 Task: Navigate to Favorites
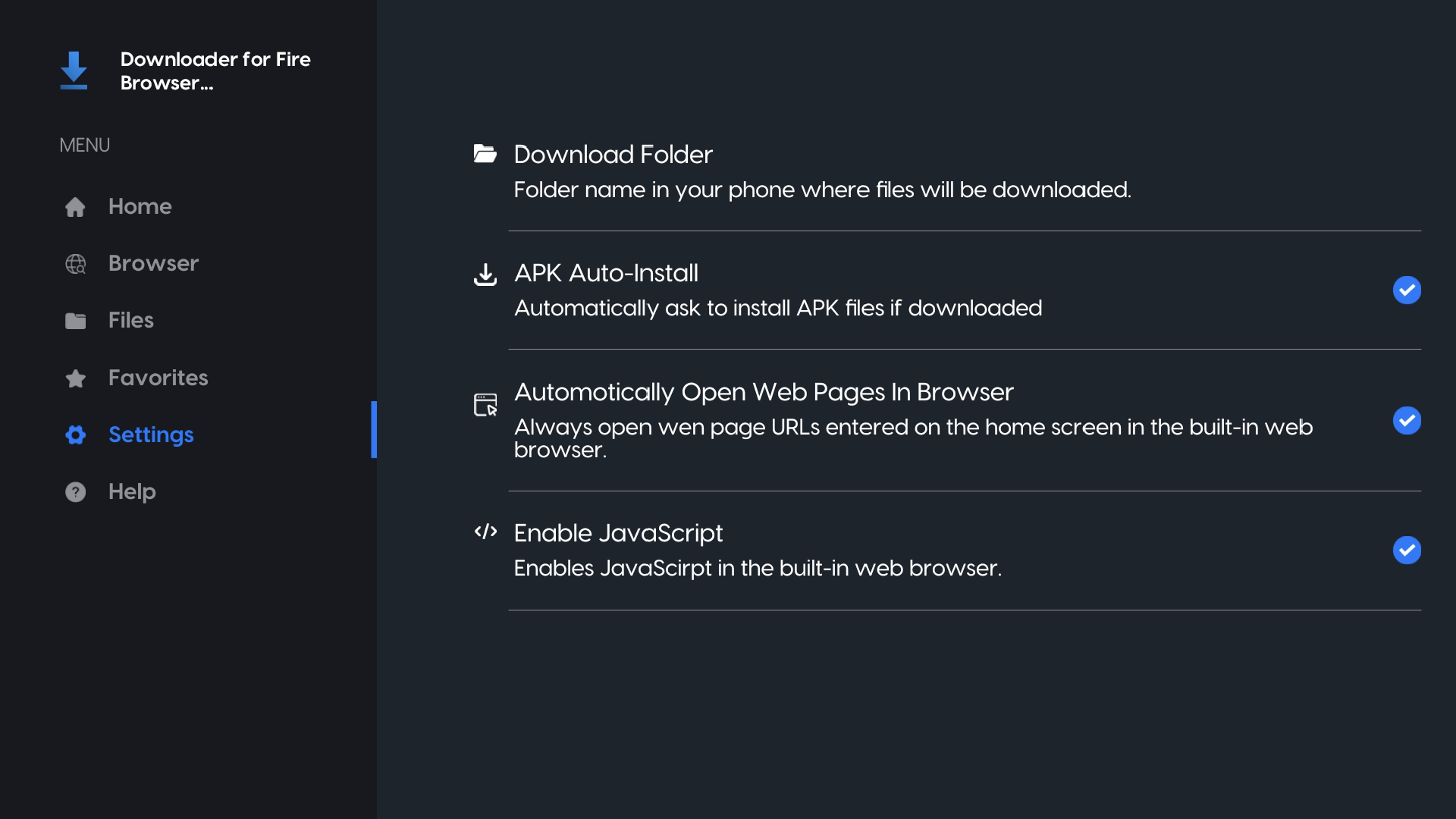[x=158, y=378]
